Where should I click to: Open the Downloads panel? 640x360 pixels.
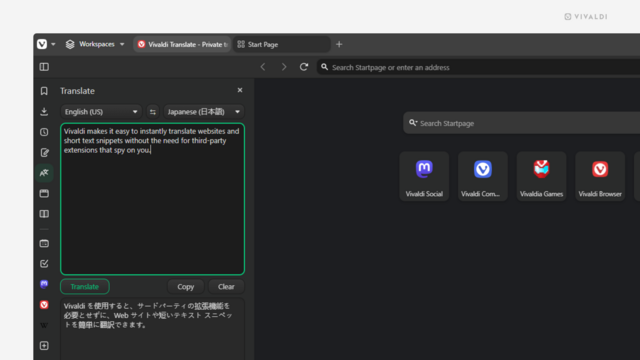(x=44, y=111)
